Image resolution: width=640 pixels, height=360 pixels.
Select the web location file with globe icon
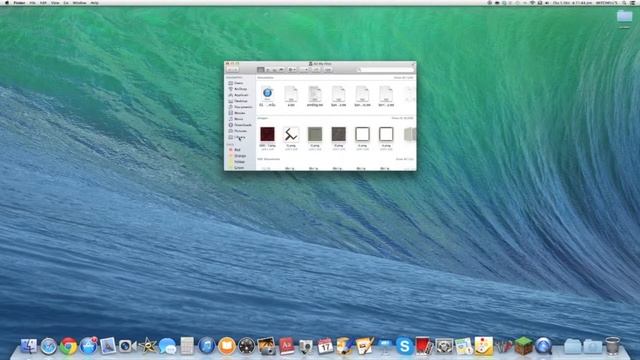click(x=267, y=94)
